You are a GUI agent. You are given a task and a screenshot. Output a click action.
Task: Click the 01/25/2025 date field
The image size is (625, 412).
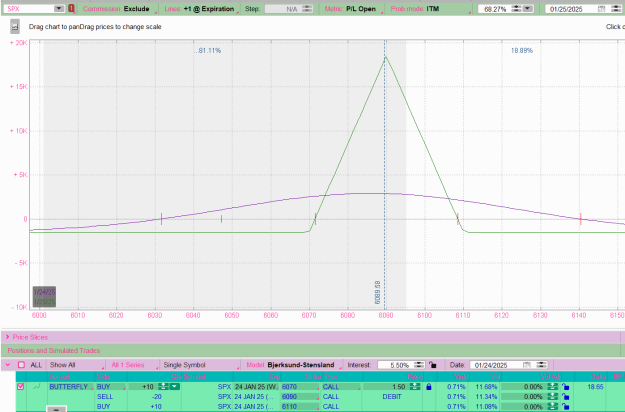(572, 9)
